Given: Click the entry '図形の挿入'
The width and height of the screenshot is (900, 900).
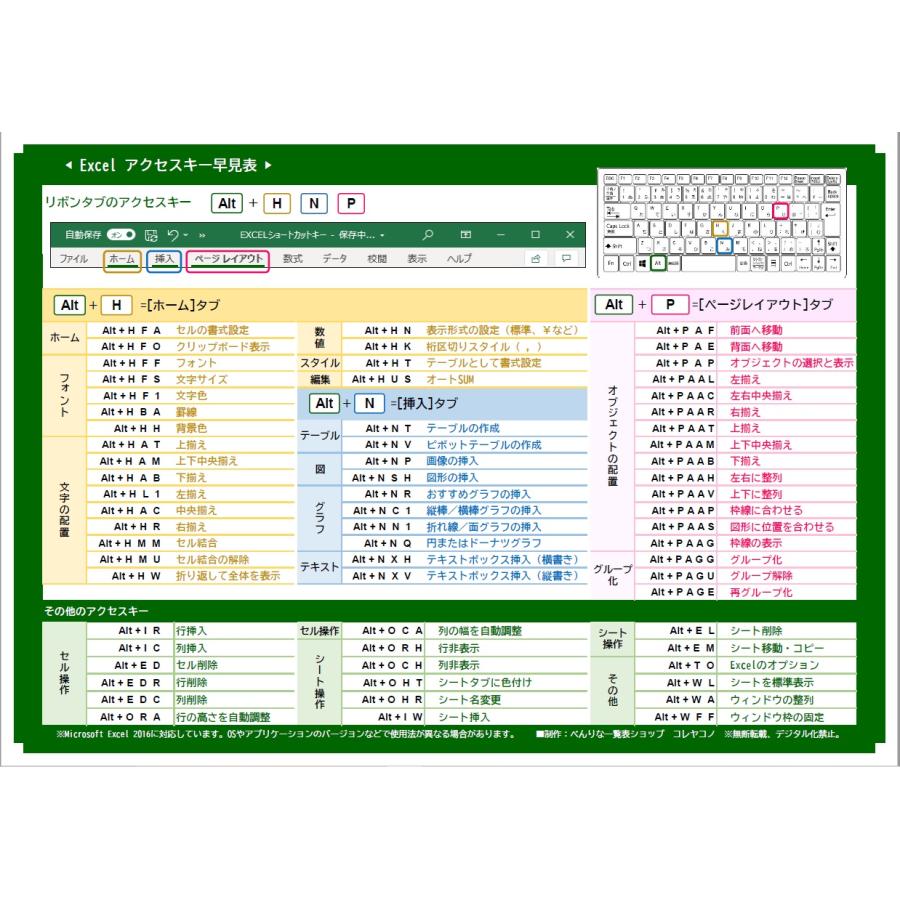Looking at the screenshot, I should tap(452, 478).
